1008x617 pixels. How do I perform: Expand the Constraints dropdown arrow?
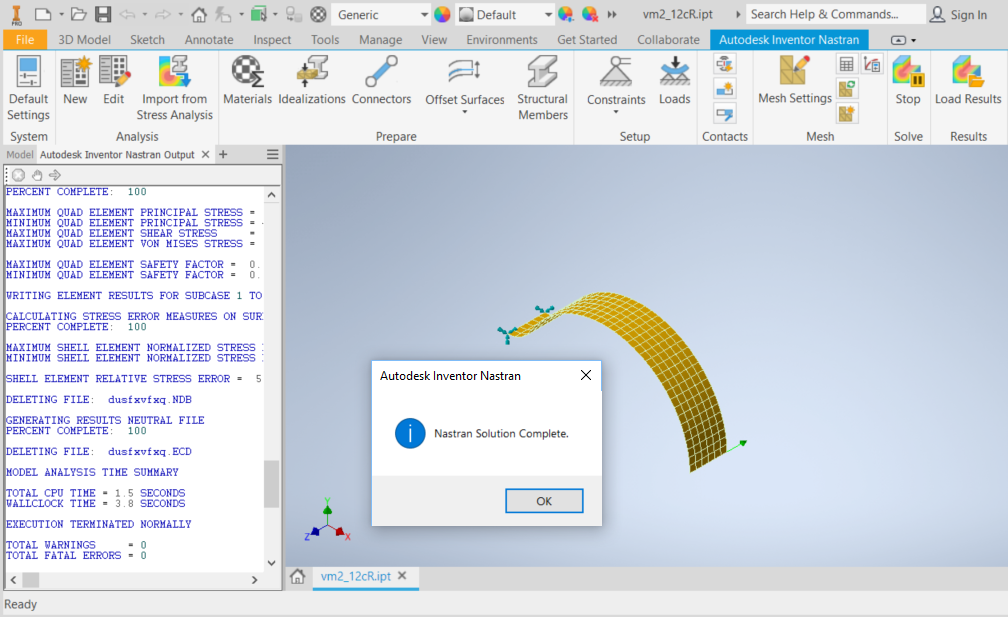click(616, 112)
